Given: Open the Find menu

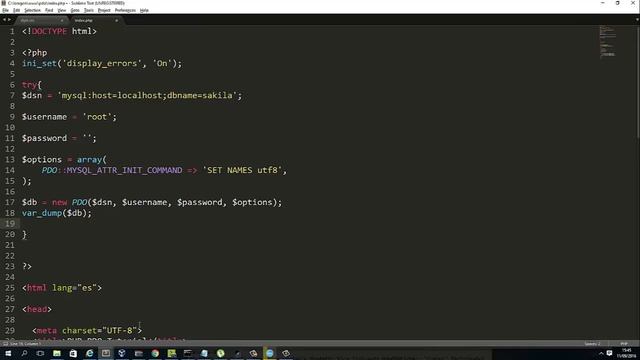Looking at the screenshot, I should tap(49, 10).
